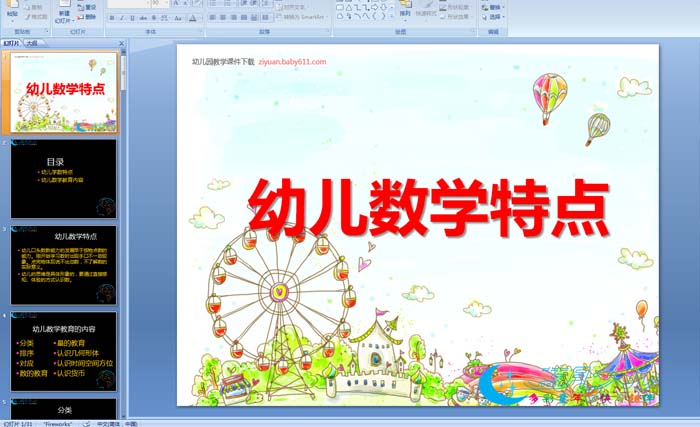Click the title text 幼儿数学特点 on slide

[x=429, y=208]
